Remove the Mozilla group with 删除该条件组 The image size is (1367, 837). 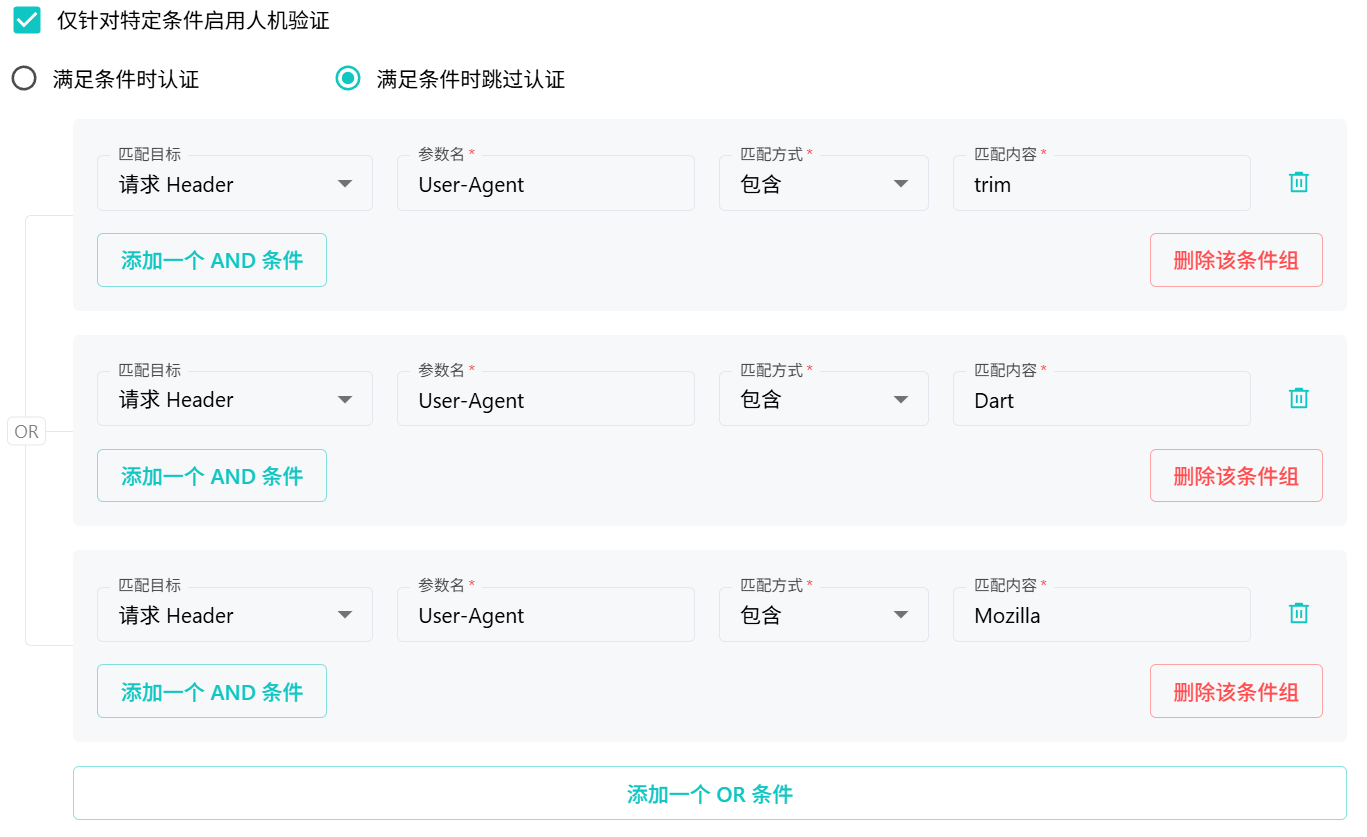tap(1235, 692)
